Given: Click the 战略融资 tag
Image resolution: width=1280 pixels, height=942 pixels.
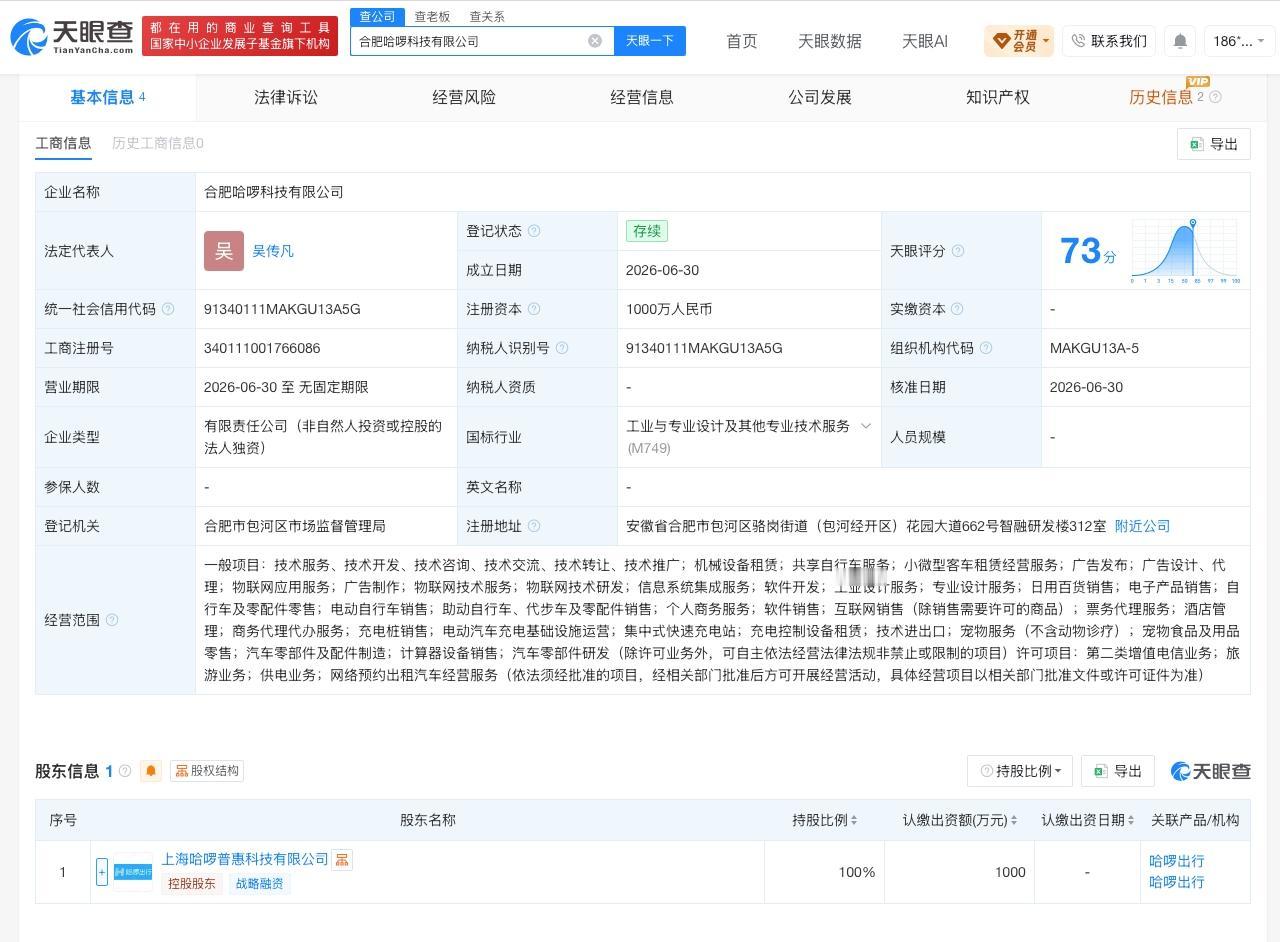Looking at the screenshot, I should point(259,884).
